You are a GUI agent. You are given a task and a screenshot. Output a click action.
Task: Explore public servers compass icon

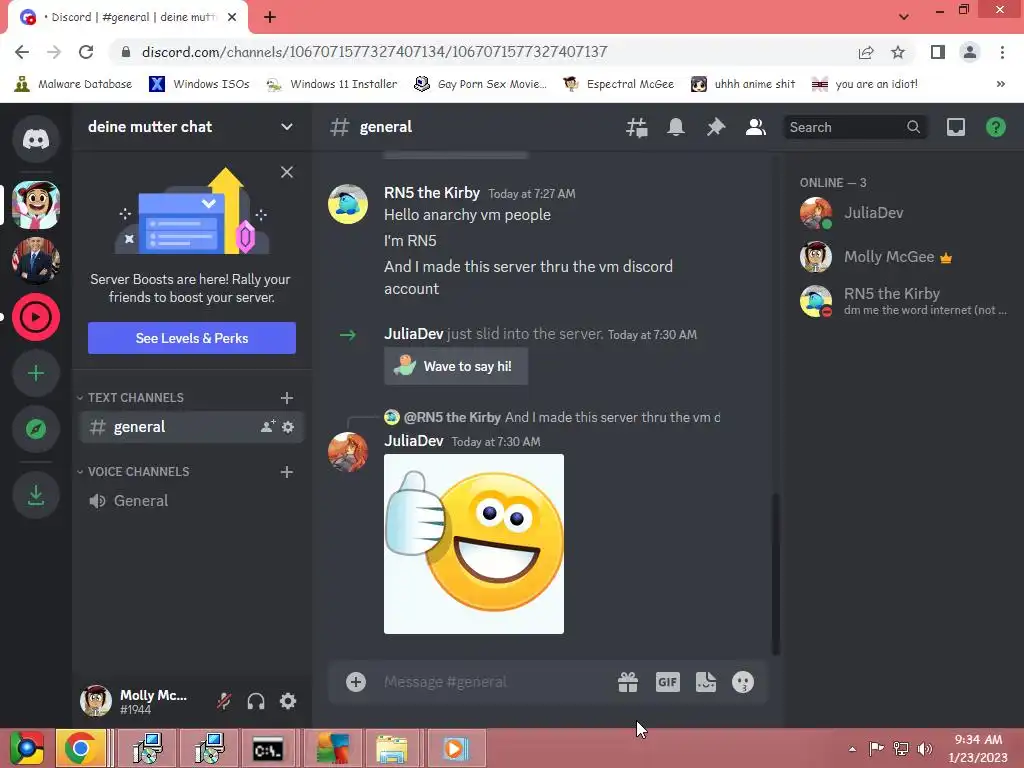(x=36, y=429)
